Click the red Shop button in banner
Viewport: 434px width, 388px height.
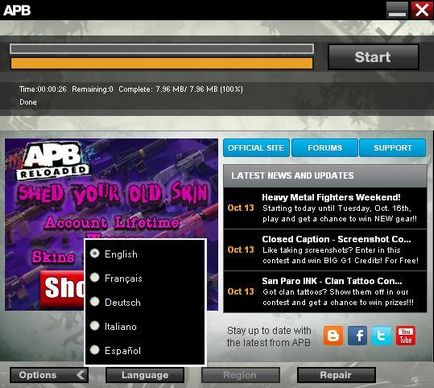62,289
